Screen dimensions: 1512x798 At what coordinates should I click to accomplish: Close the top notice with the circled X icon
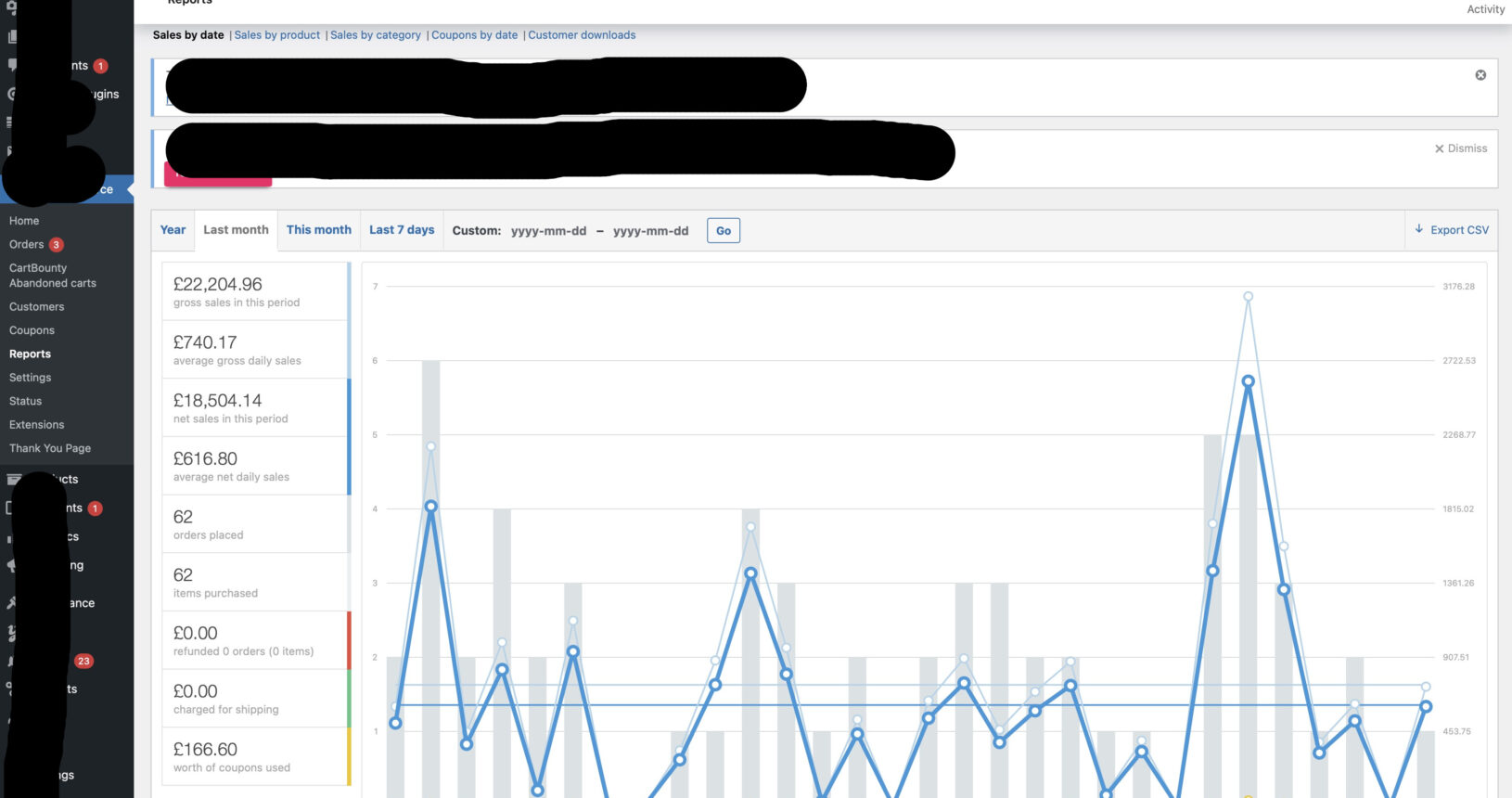click(x=1480, y=75)
